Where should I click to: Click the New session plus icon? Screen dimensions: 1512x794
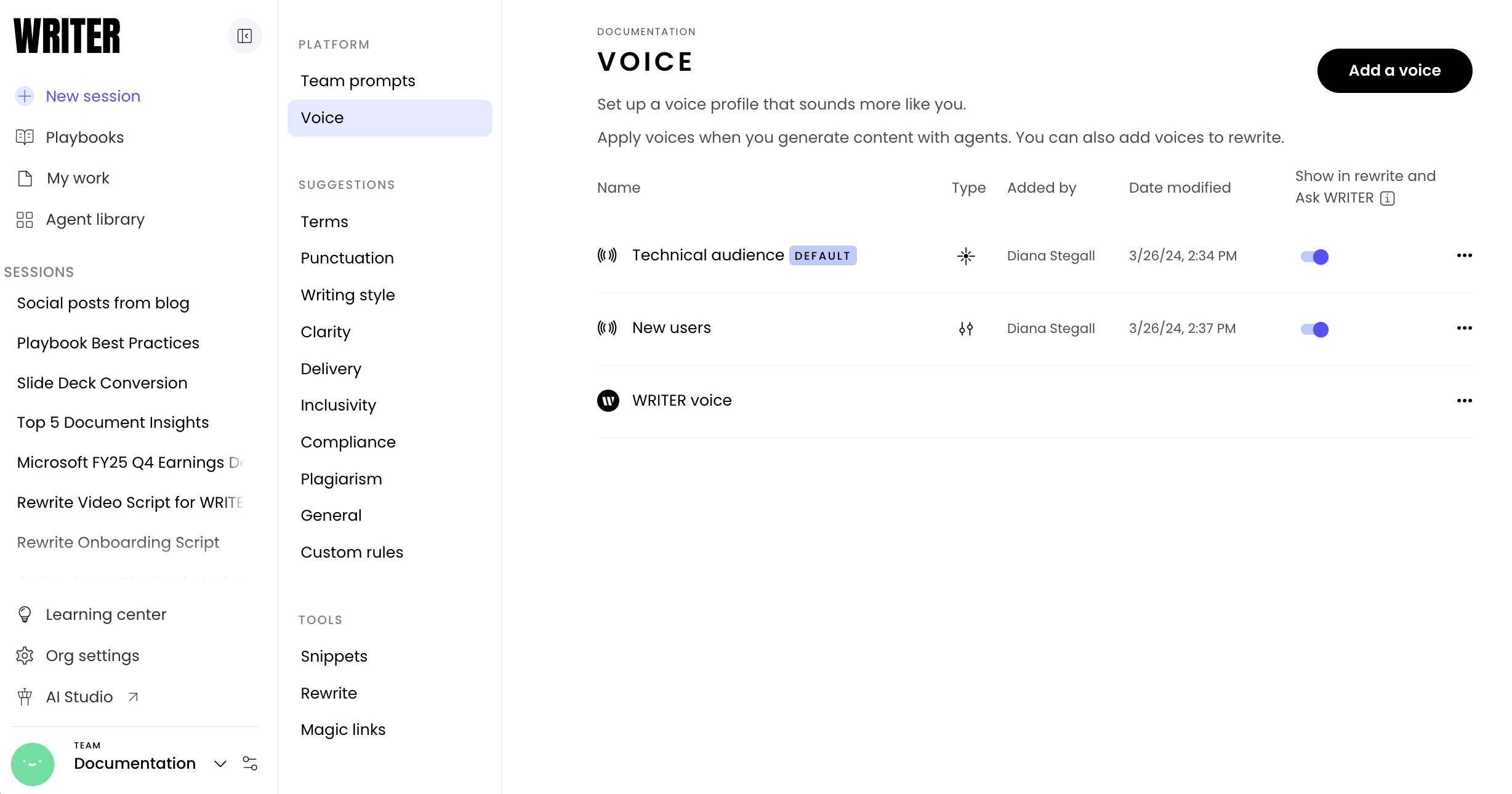(25, 96)
